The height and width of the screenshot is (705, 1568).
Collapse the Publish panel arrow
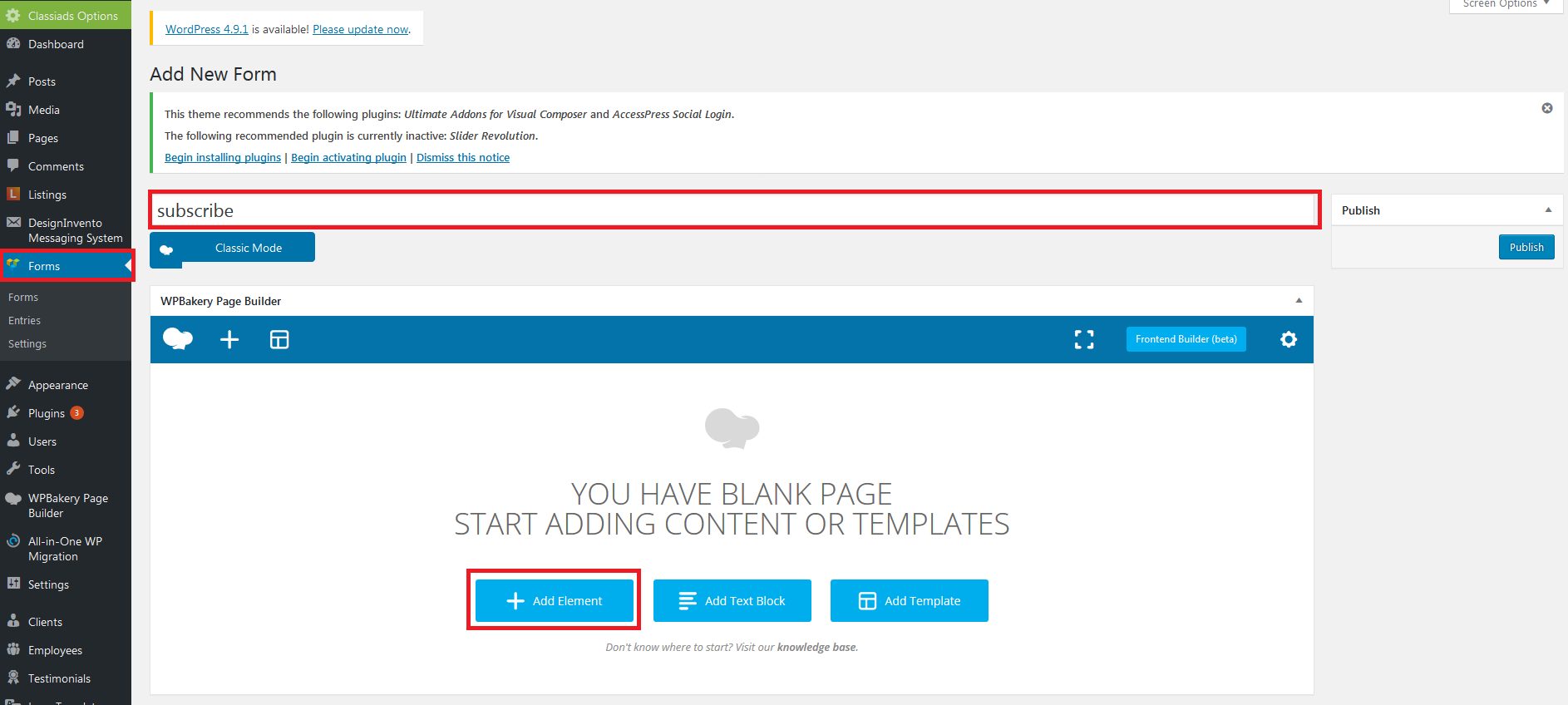(x=1548, y=210)
